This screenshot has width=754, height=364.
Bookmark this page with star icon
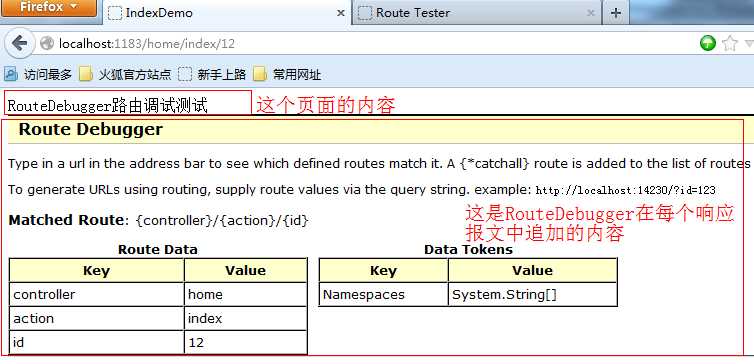click(x=730, y=44)
